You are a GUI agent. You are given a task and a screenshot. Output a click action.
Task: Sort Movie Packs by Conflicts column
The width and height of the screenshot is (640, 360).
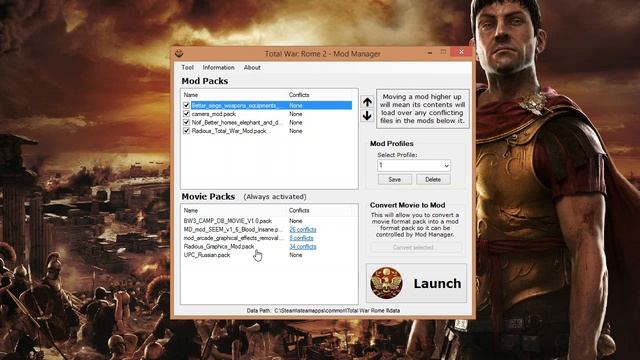click(x=299, y=210)
